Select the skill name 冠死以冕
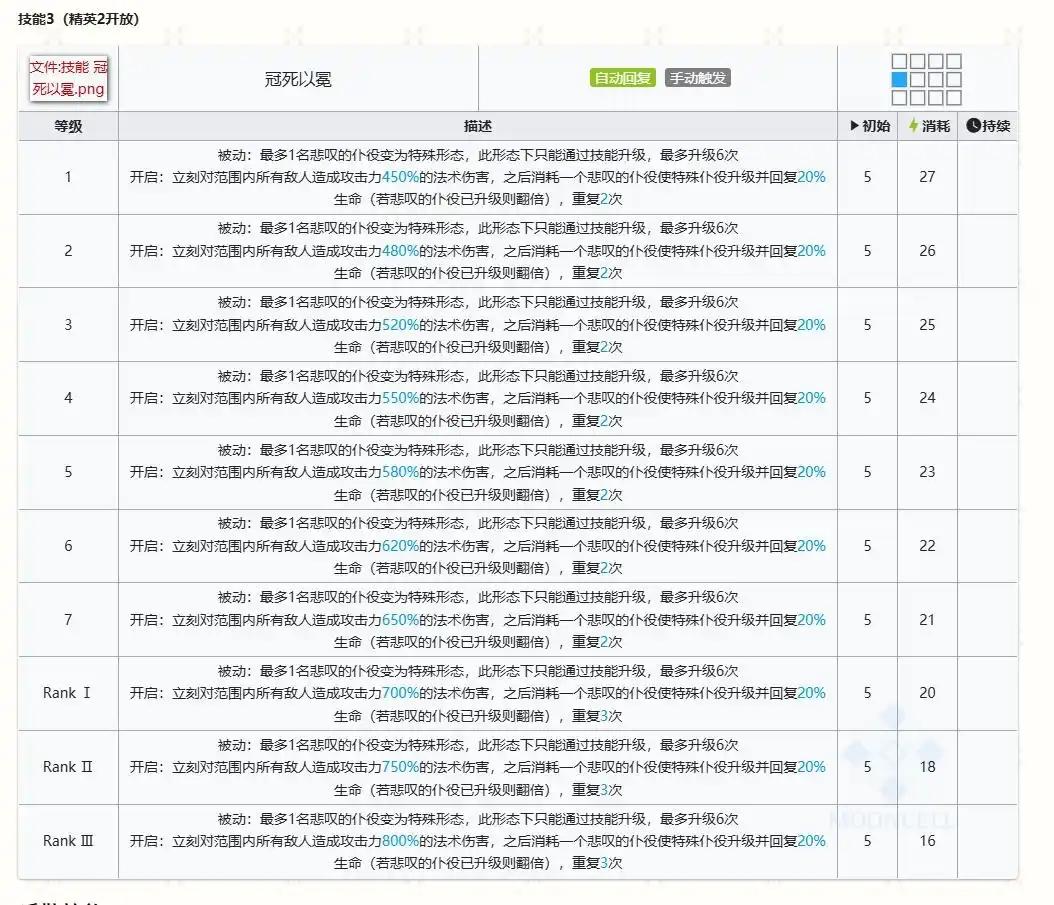Image resolution: width=1054 pixels, height=905 pixels. click(297, 79)
